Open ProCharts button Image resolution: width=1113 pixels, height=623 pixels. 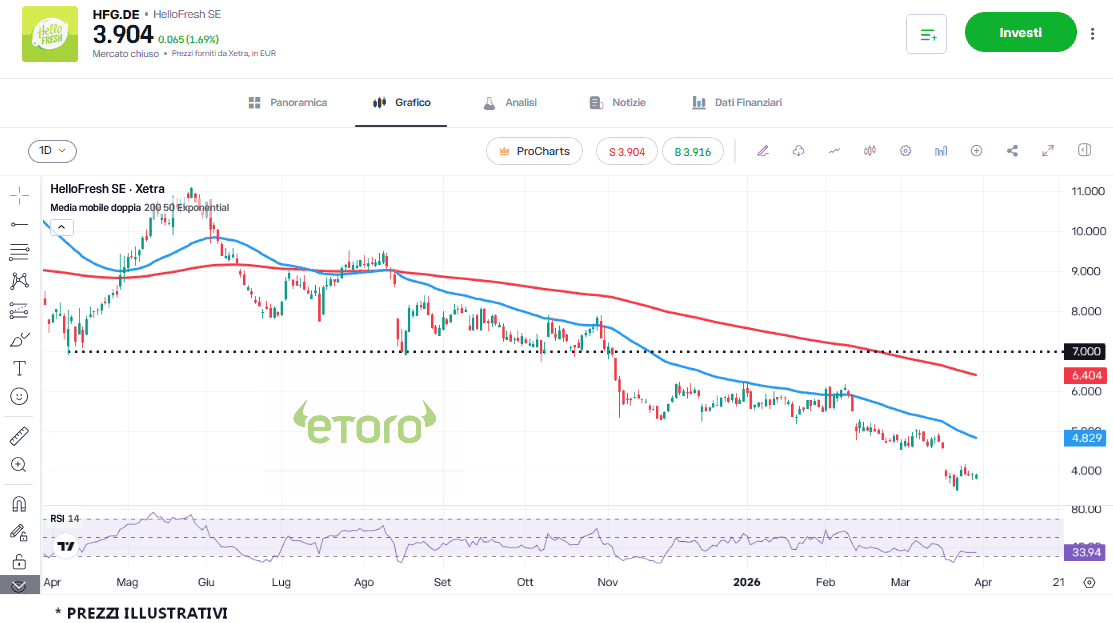click(x=534, y=151)
